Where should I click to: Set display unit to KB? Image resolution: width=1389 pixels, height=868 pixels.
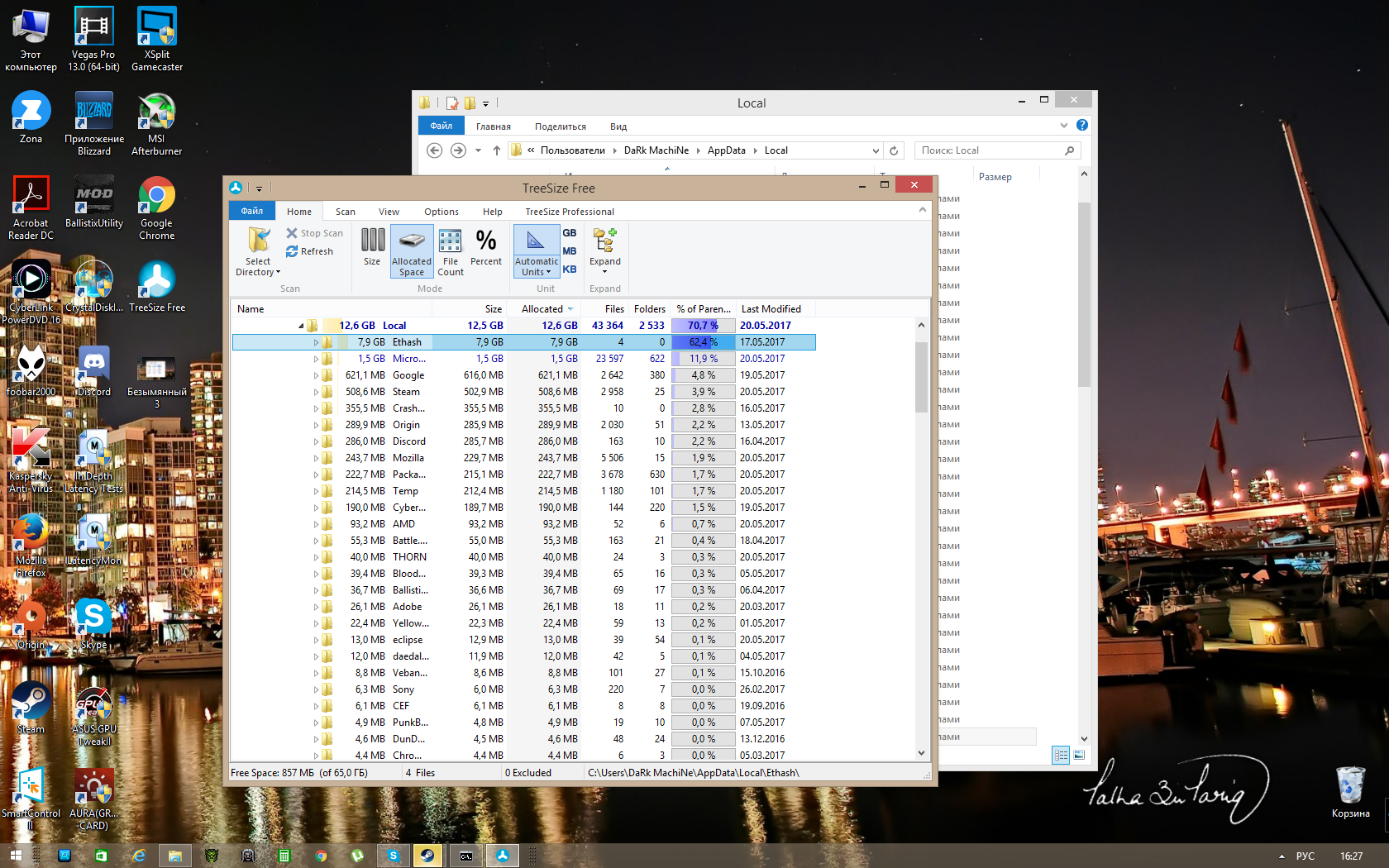pyautogui.click(x=570, y=269)
